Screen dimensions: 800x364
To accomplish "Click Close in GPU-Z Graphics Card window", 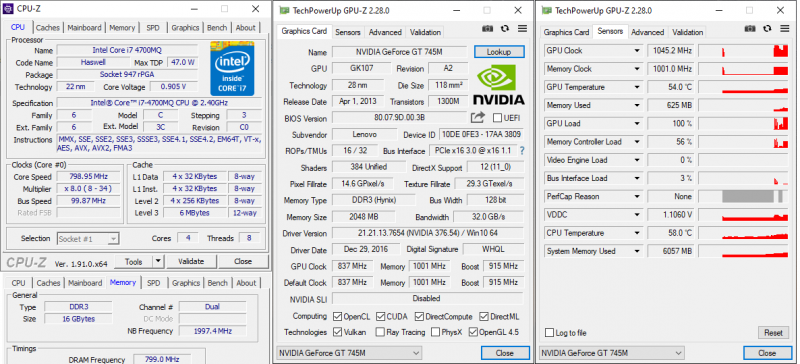I will point(505,353).
